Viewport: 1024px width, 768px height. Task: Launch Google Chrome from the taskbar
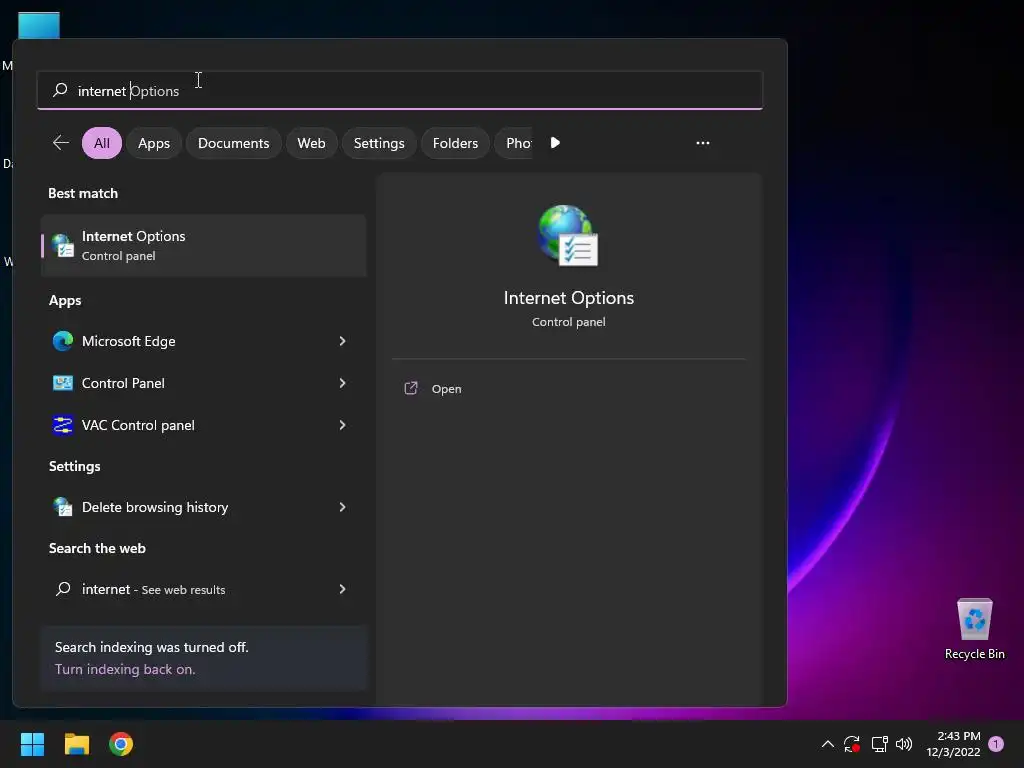(x=121, y=744)
